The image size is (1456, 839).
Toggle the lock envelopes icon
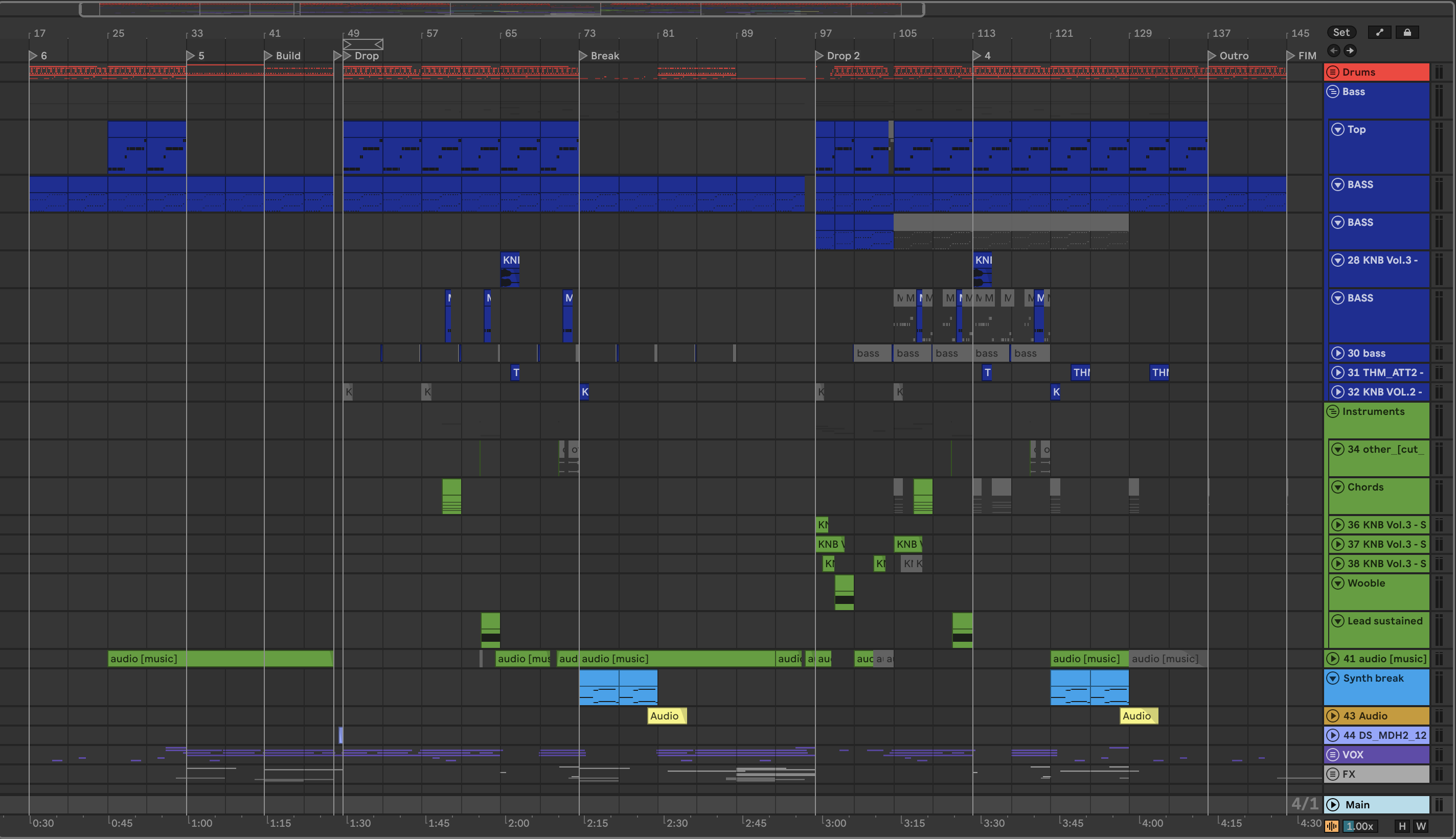pyautogui.click(x=1407, y=32)
